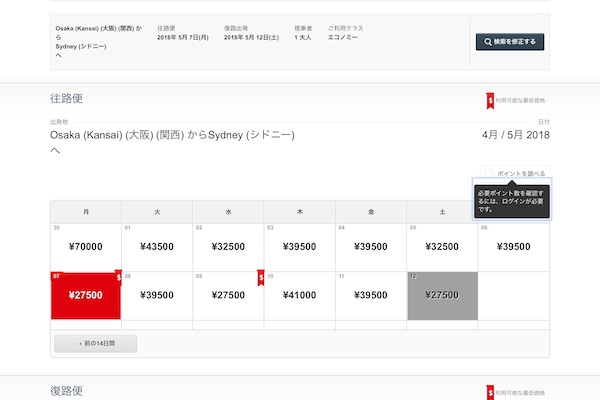
Task: Click the login required tooltip
Action: (512, 201)
